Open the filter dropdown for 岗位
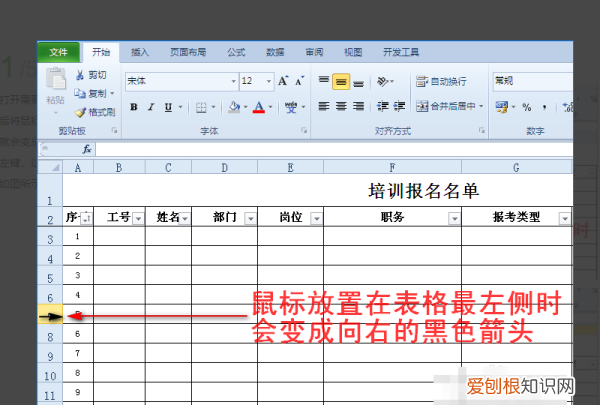Screen dimensions: 600x405 pyautogui.click(x=316, y=219)
